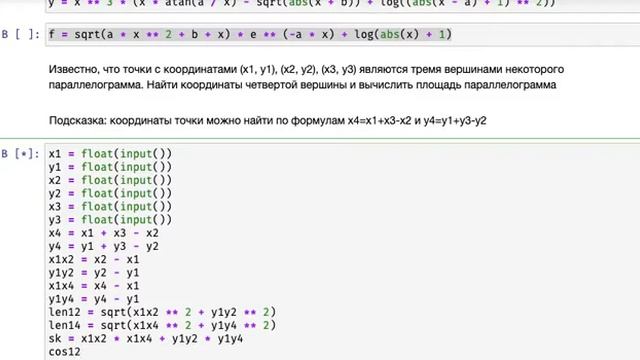Click the line 'x1x4 = x4 - x1'

94,286
